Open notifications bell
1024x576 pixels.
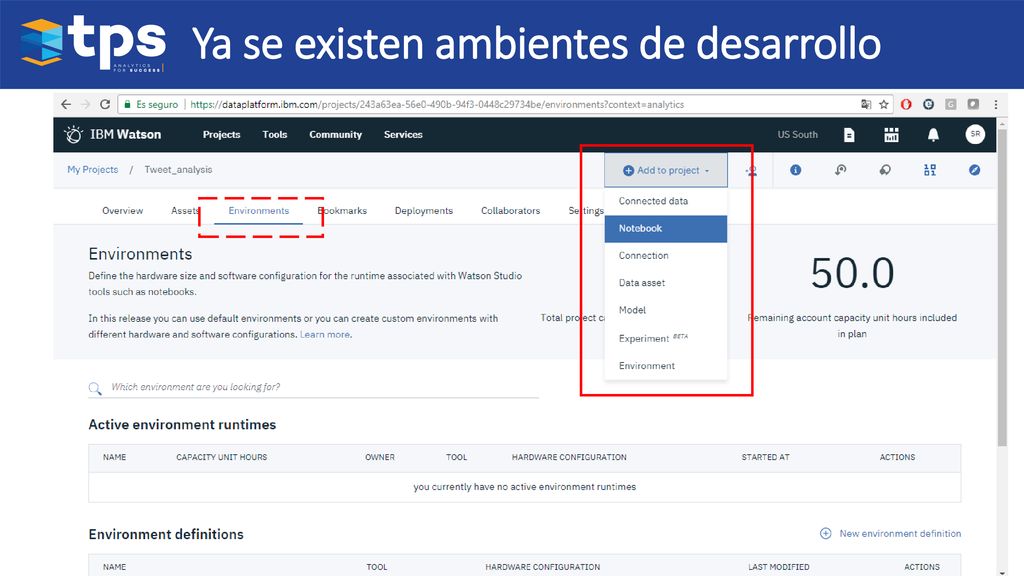pos(933,135)
